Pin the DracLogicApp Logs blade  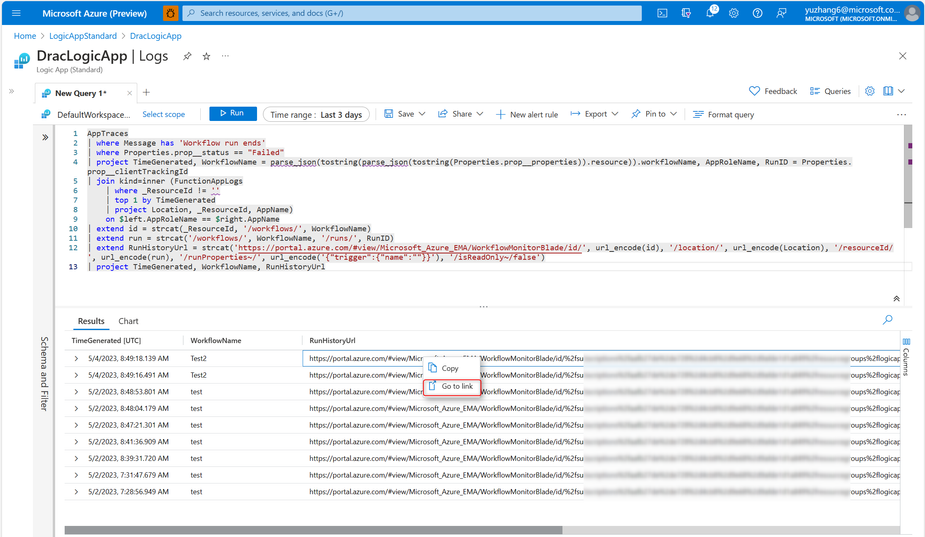187,56
